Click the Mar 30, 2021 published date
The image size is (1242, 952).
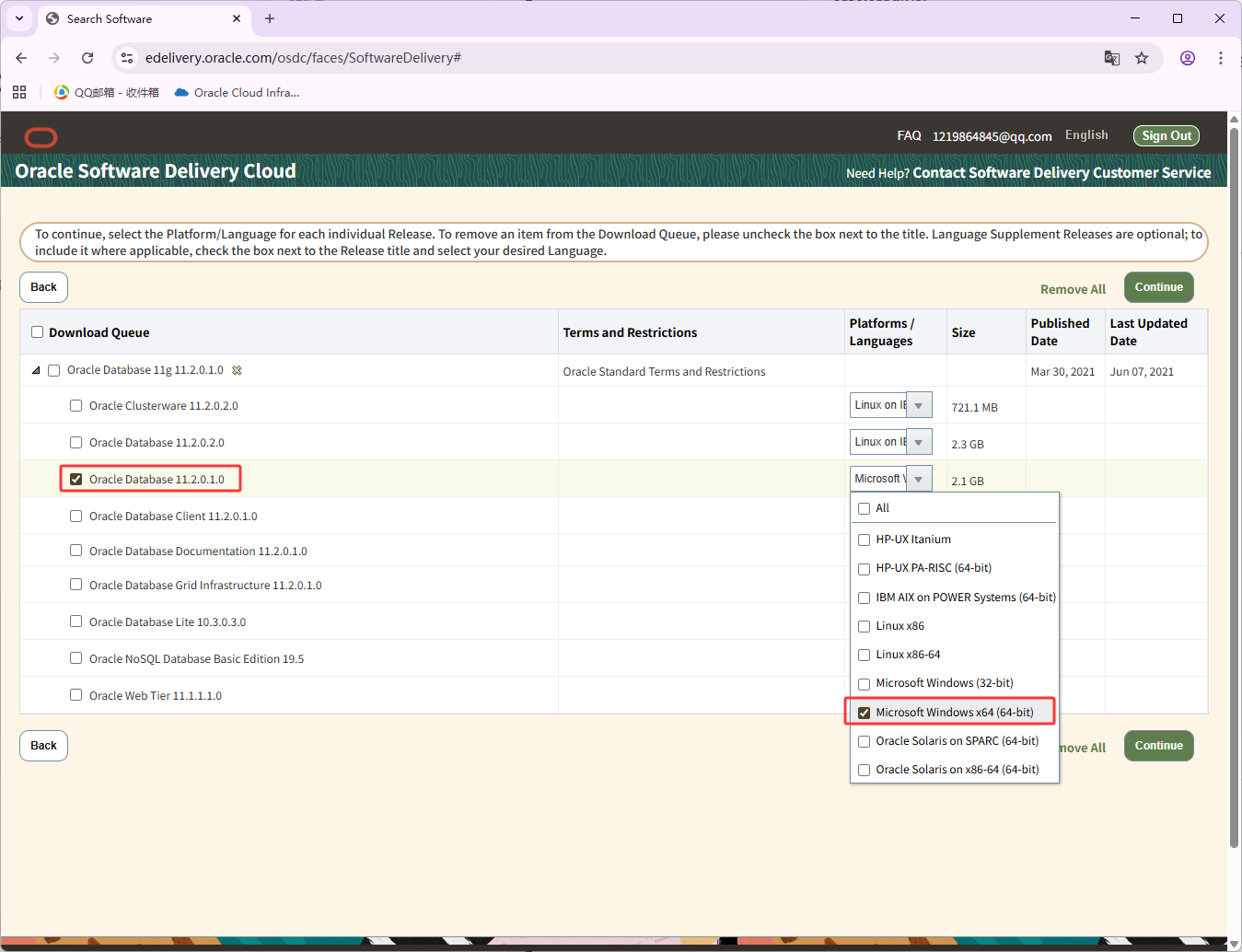pyautogui.click(x=1062, y=371)
